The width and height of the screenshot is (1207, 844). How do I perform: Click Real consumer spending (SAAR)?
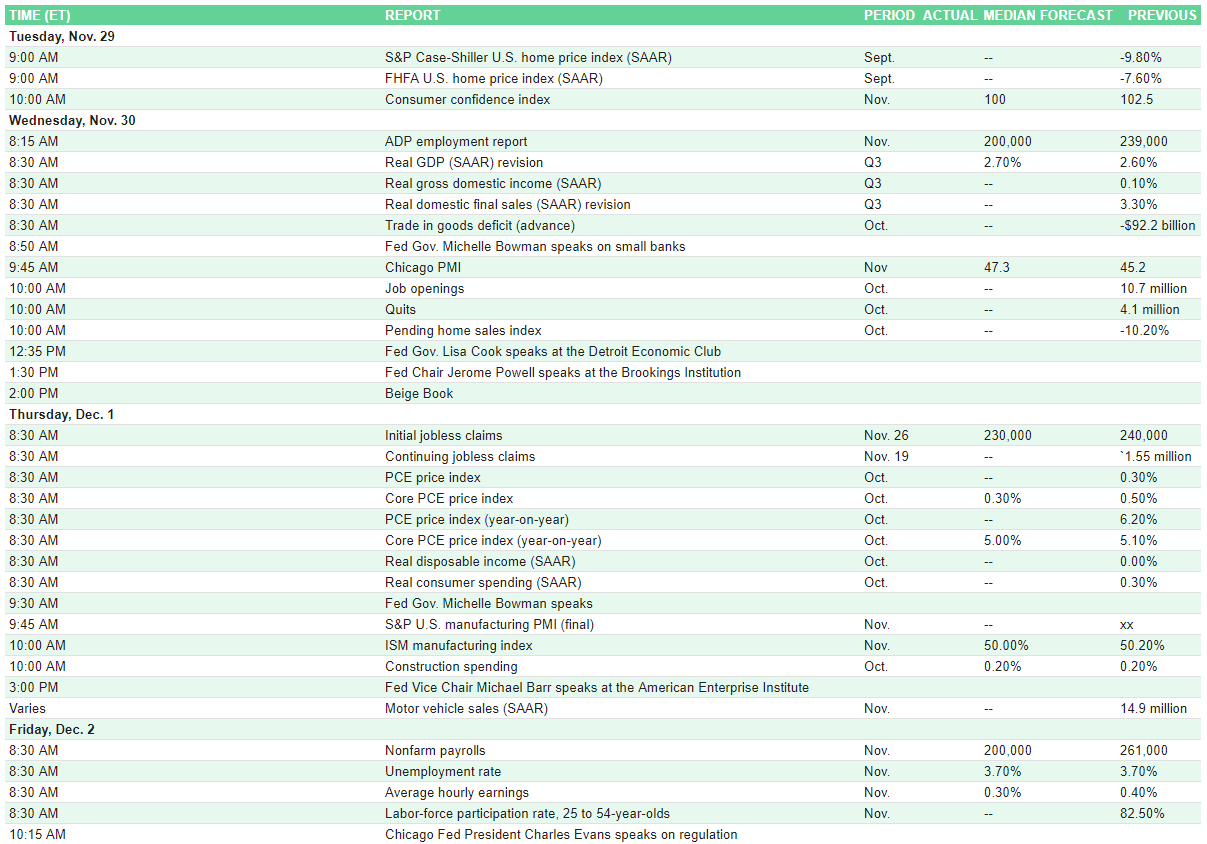point(483,582)
